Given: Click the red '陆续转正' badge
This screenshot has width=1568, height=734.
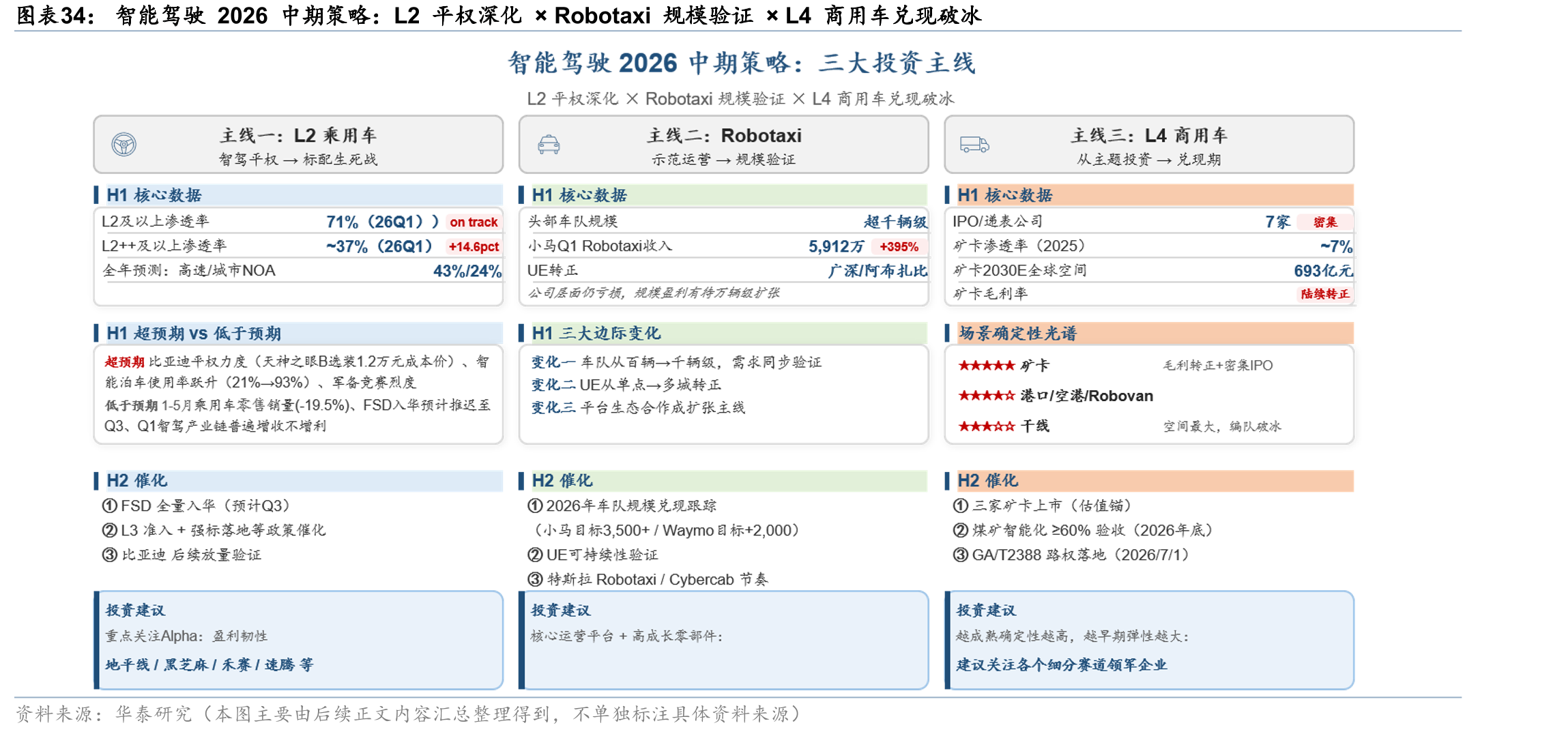Looking at the screenshot, I should 1324,294.
